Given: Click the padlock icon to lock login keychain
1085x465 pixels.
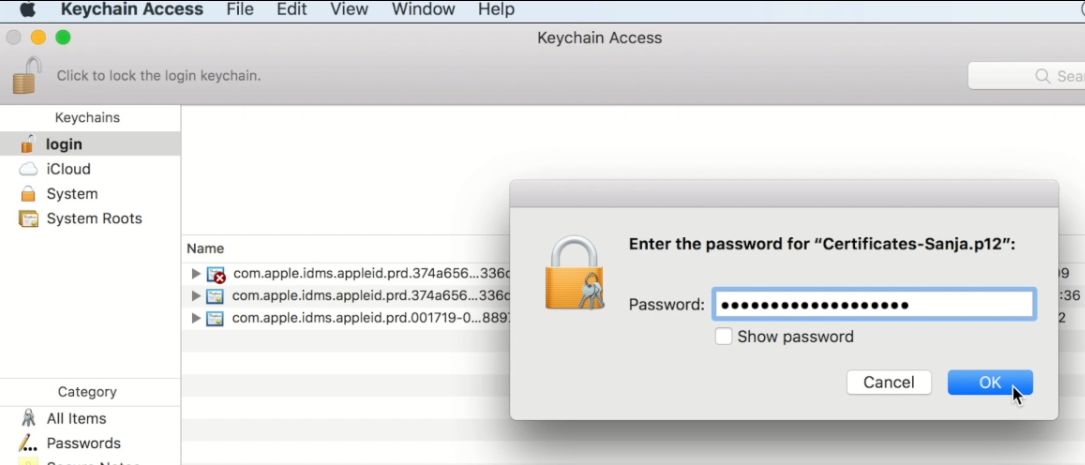Looking at the screenshot, I should [27, 75].
